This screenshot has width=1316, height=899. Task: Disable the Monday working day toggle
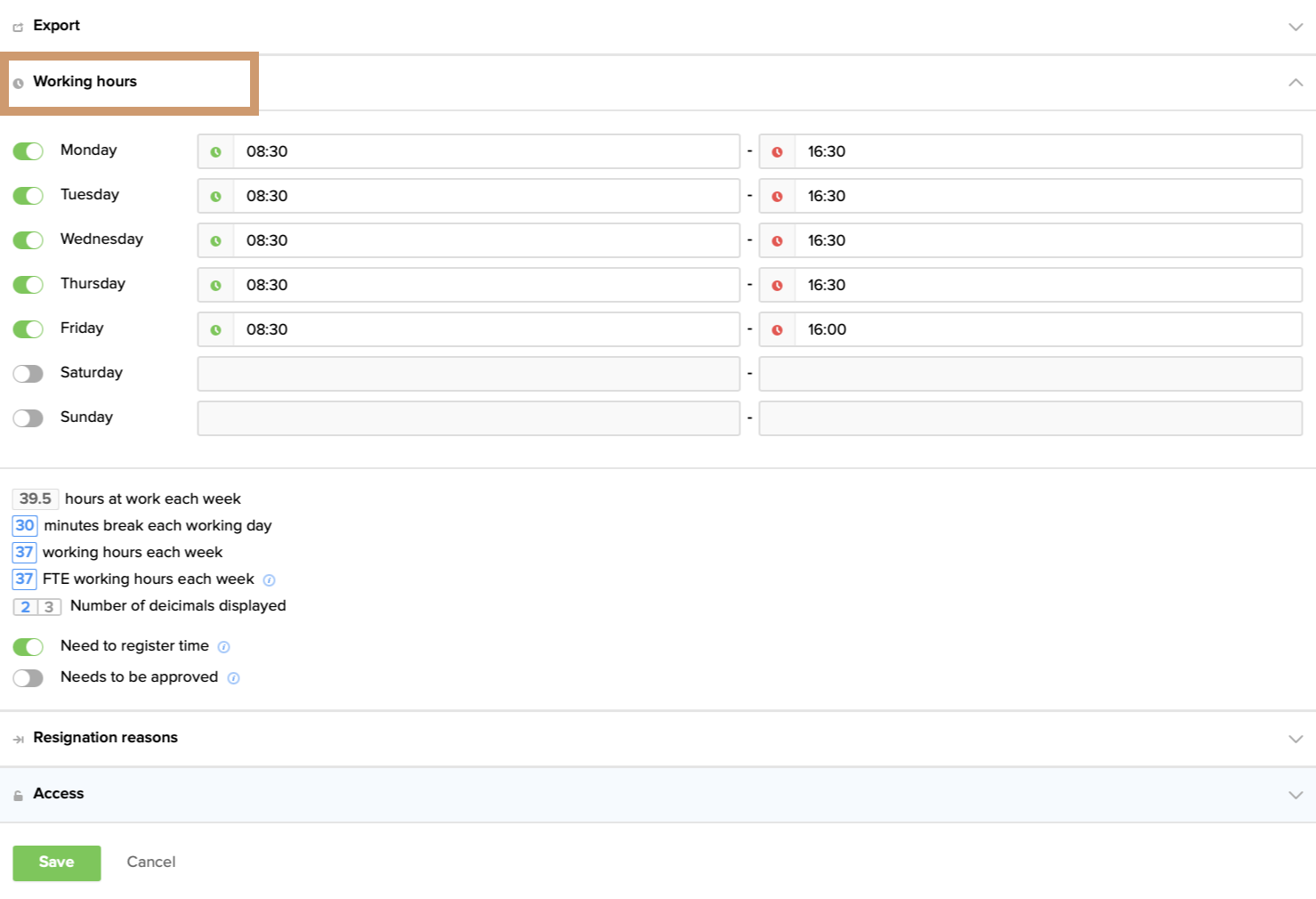[28, 151]
